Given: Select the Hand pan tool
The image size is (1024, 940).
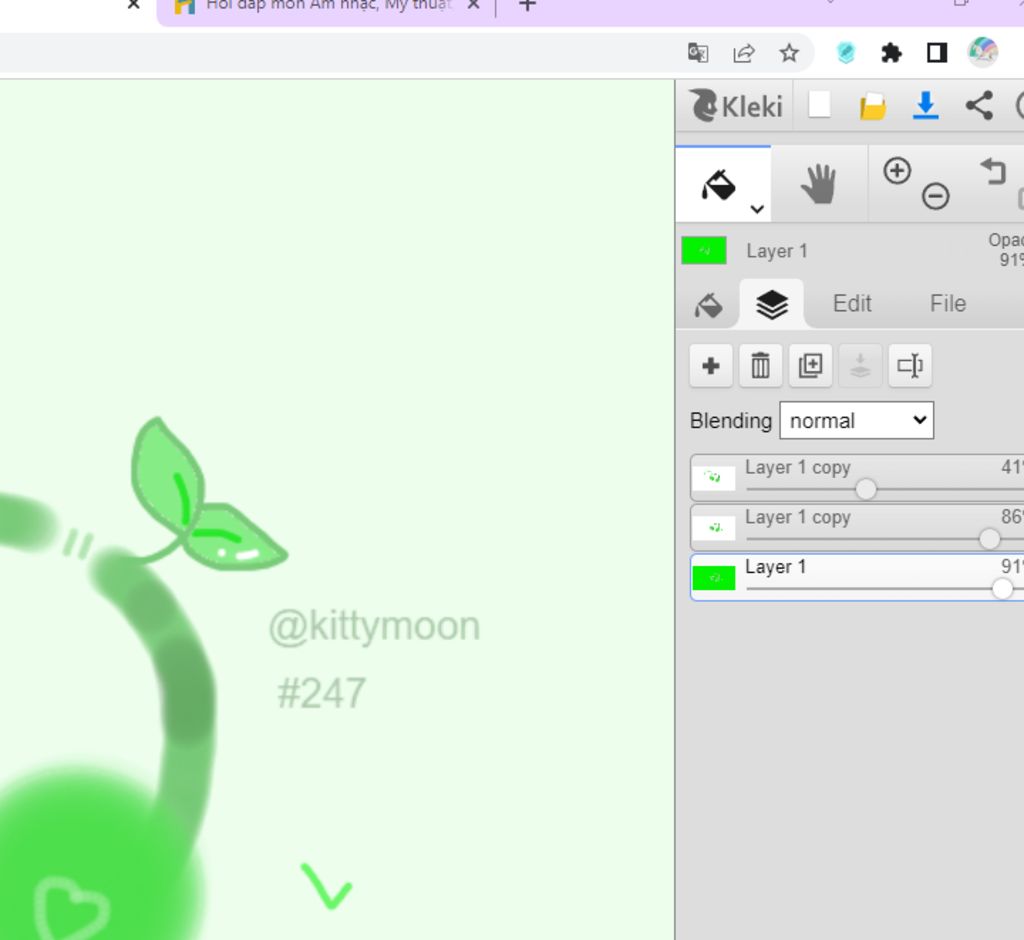Looking at the screenshot, I should 818,184.
